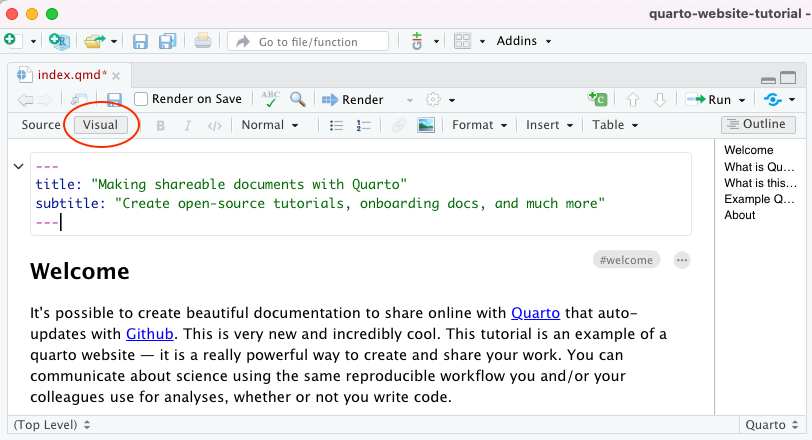Jump to About in the outline
Image resolution: width=812 pixels, height=440 pixels.
click(740, 215)
